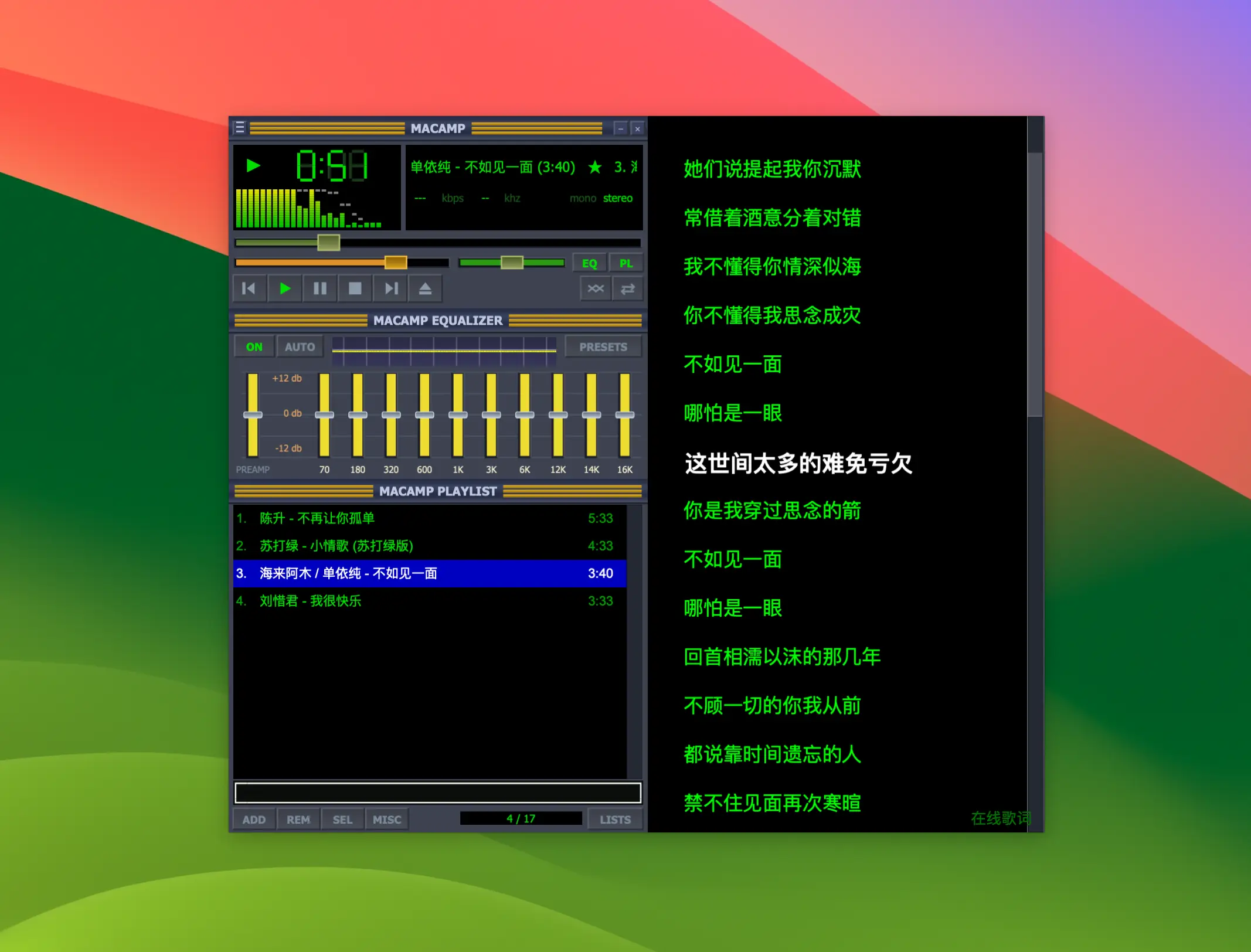Click the playlist search input field
The height and width of the screenshot is (952, 1251).
[438, 793]
